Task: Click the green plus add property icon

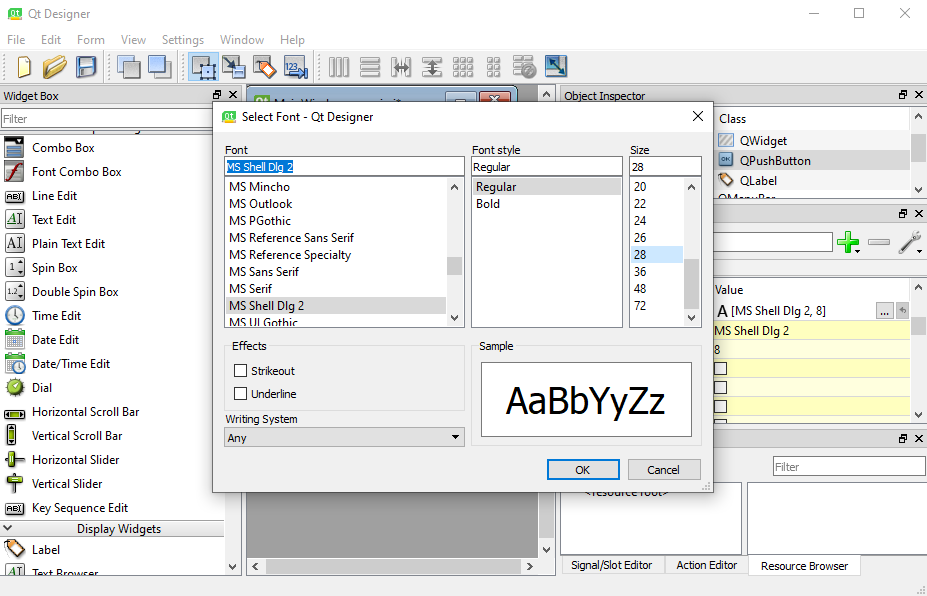Action: tap(847, 242)
